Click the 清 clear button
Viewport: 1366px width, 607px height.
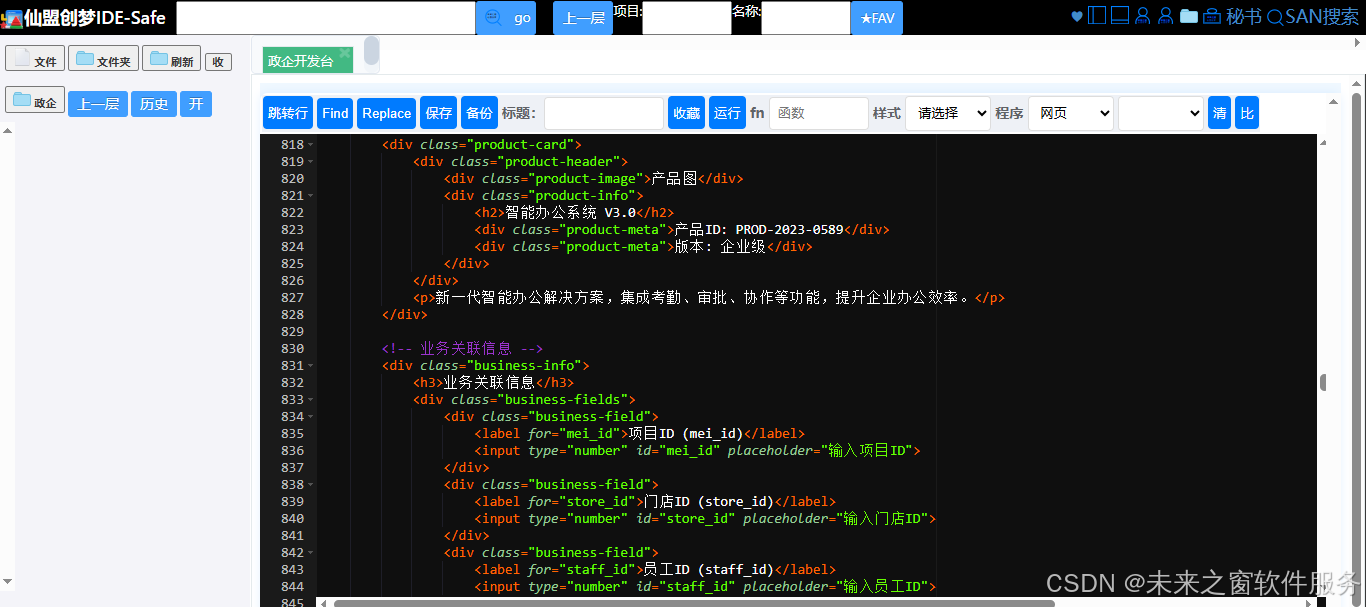[1220, 113]
